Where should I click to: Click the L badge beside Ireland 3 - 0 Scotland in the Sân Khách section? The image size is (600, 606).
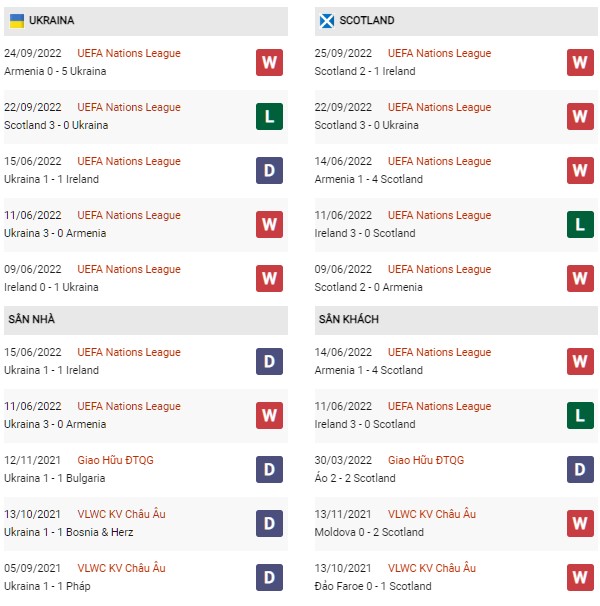coord(580,415)
